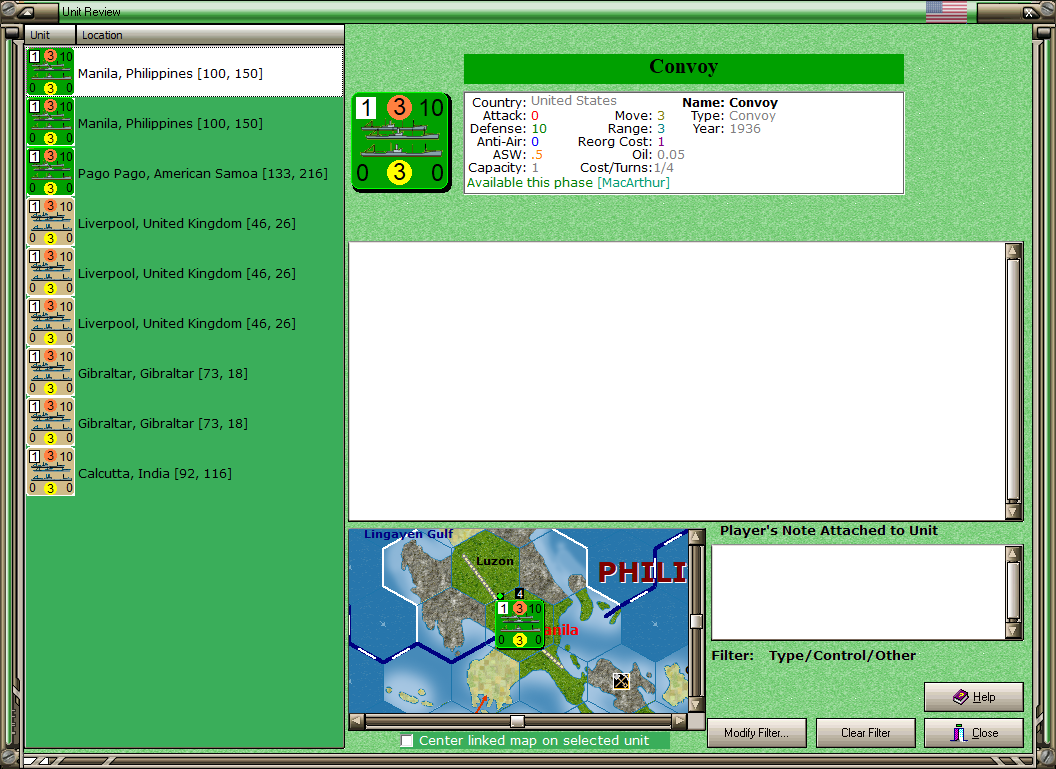The width and height of the screenshot is (1056, 769).
Task: Click the Filter: Type/Control/Other label
Action: [814, 655]
